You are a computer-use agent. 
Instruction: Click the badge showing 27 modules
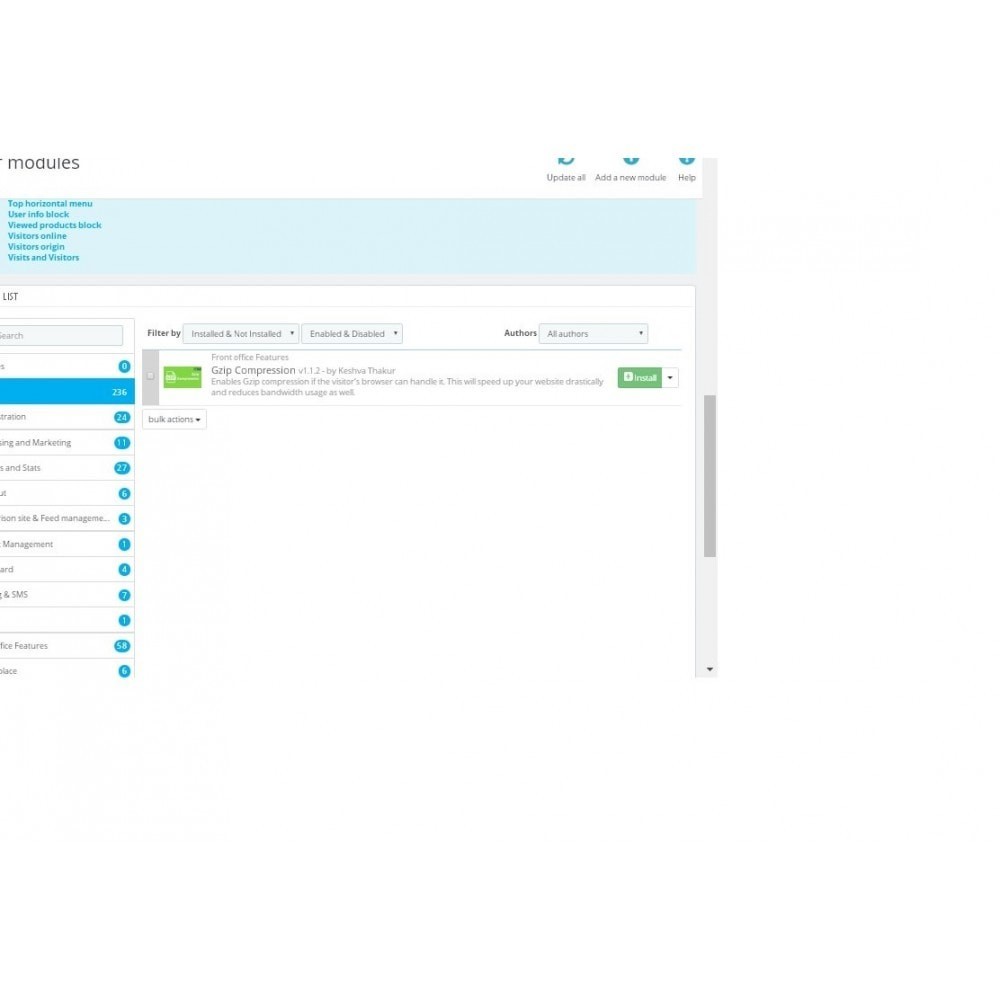(122, 467)
